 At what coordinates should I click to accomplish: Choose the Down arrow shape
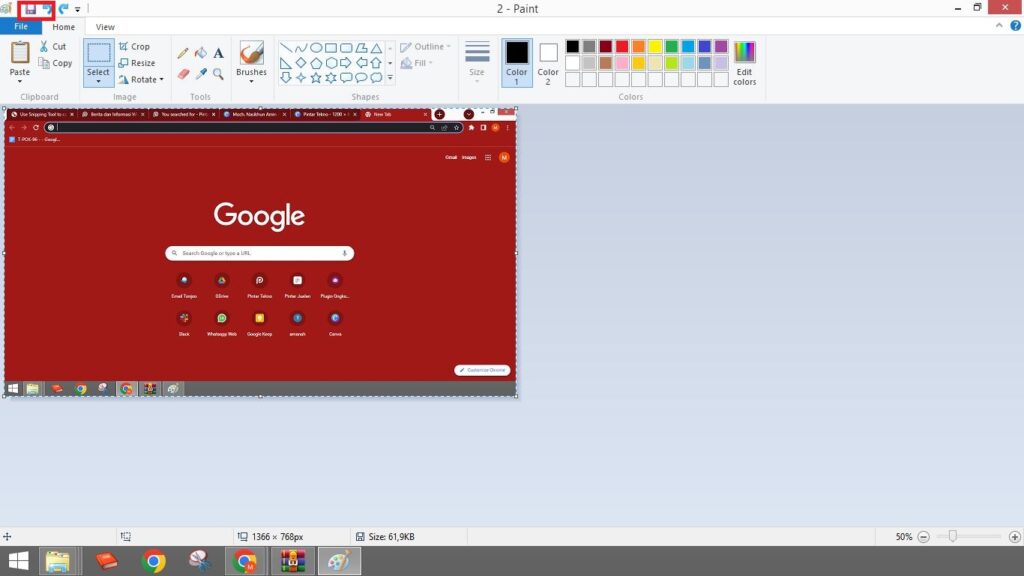(286, 78)
